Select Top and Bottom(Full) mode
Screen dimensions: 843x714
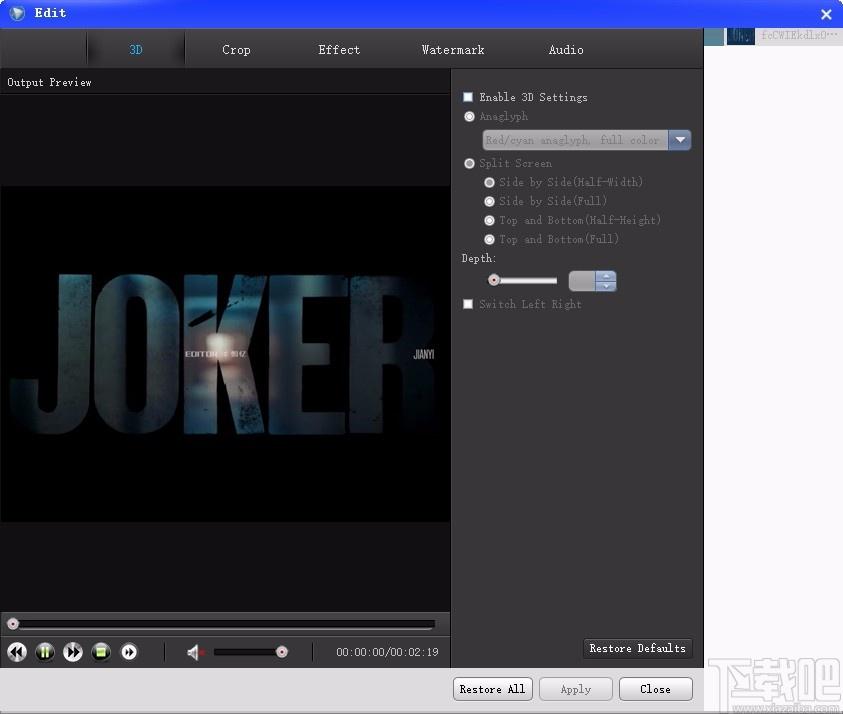click(489, 239)
